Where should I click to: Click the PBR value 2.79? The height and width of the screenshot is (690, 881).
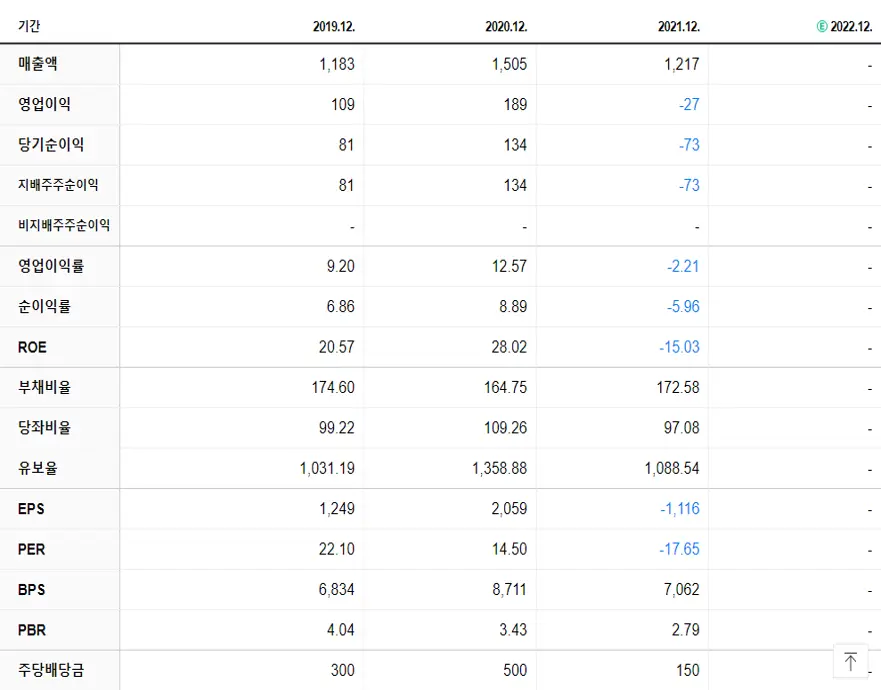(x=685, y=630)
